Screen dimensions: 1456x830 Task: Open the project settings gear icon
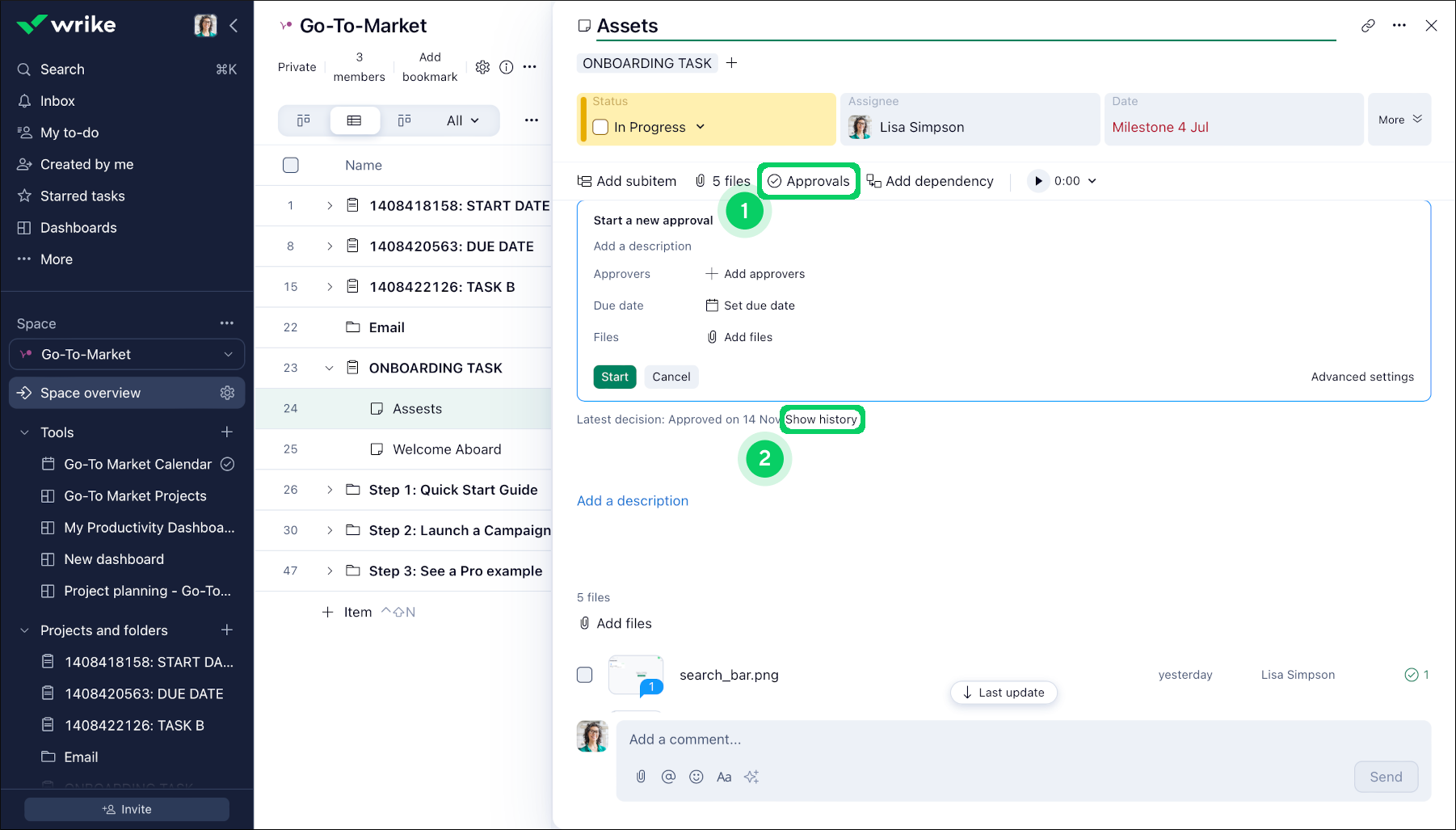point(482,67)
